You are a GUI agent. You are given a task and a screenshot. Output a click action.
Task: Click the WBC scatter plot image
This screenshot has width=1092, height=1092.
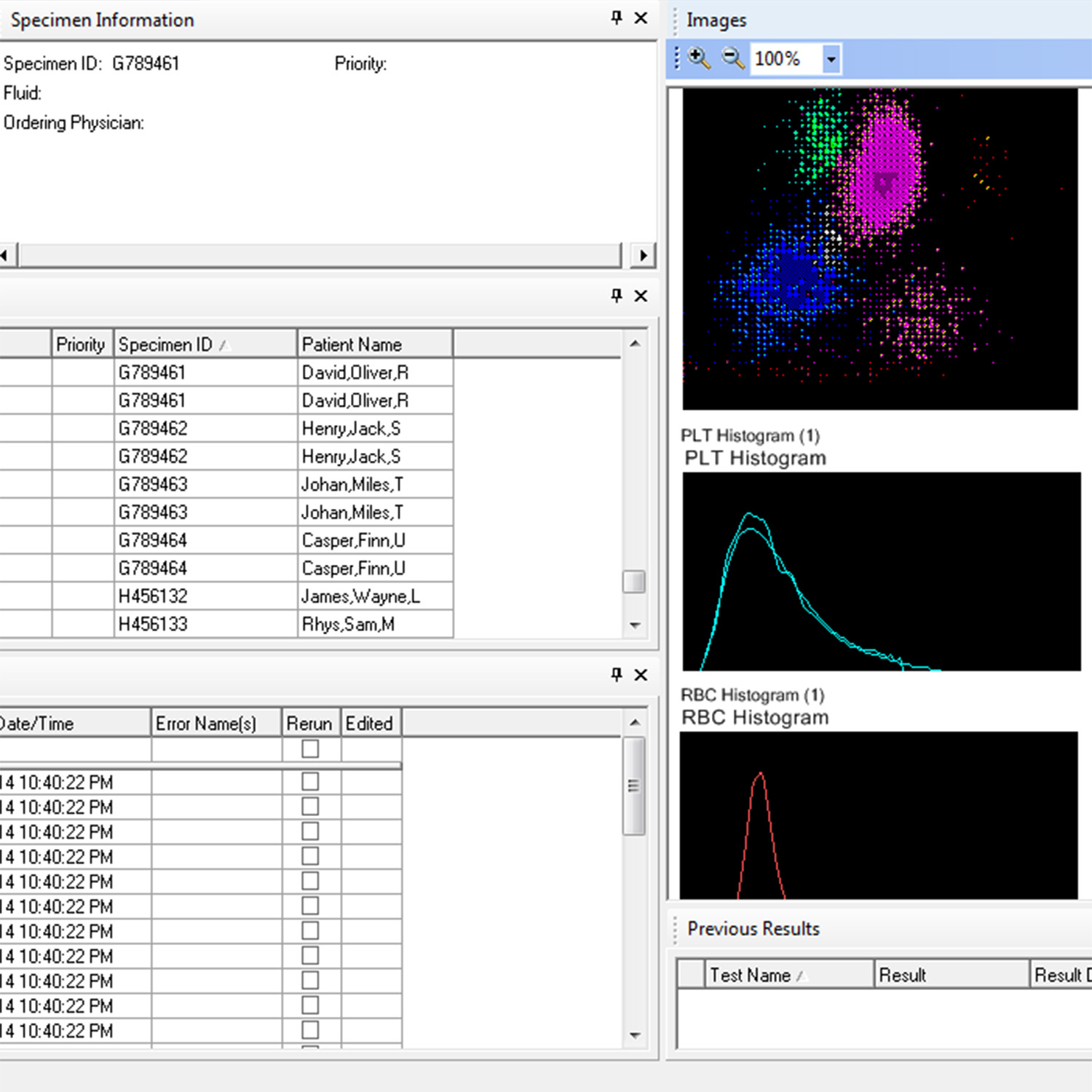[879, 249]
